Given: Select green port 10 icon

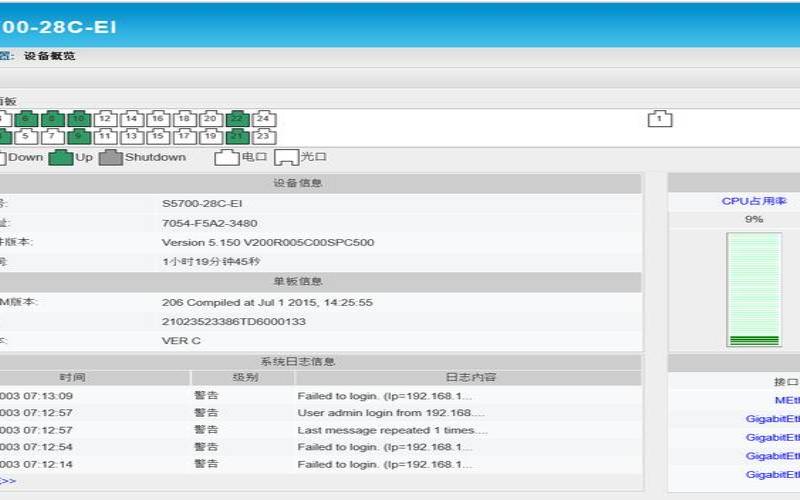Looking at the screenshot, I should 79,119.
